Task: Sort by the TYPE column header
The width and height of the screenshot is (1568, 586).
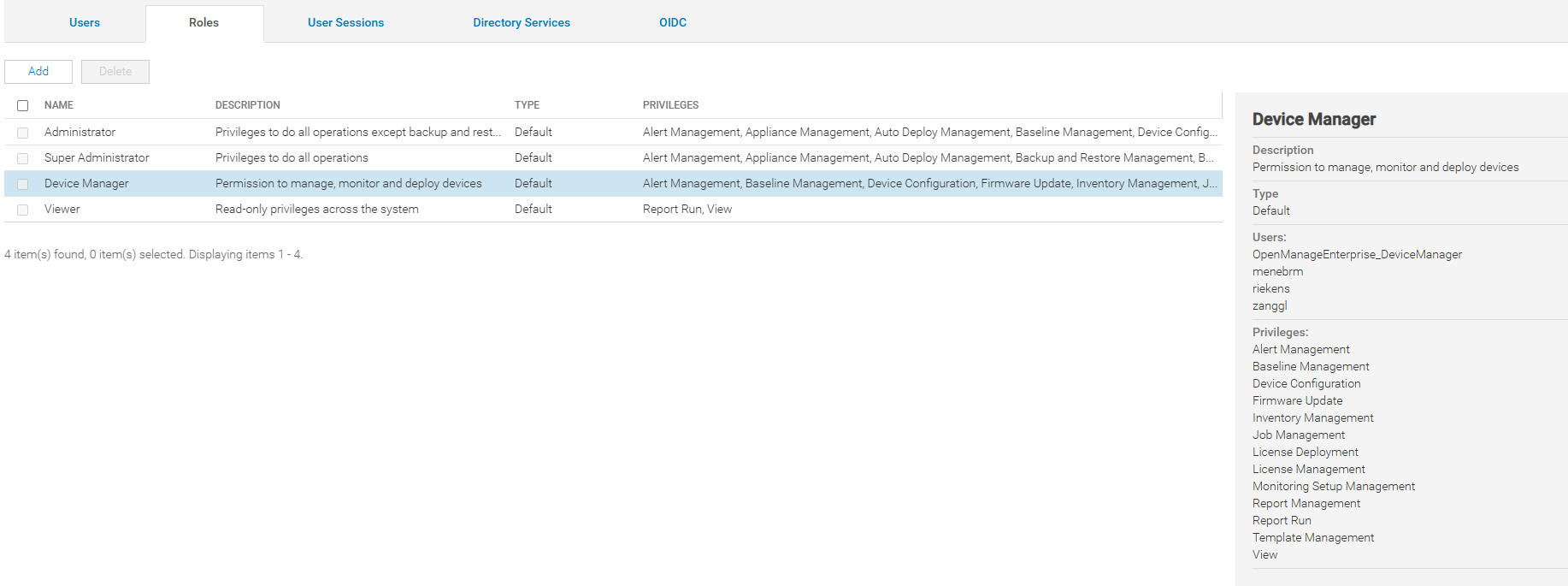Action: tap(527, 105)
